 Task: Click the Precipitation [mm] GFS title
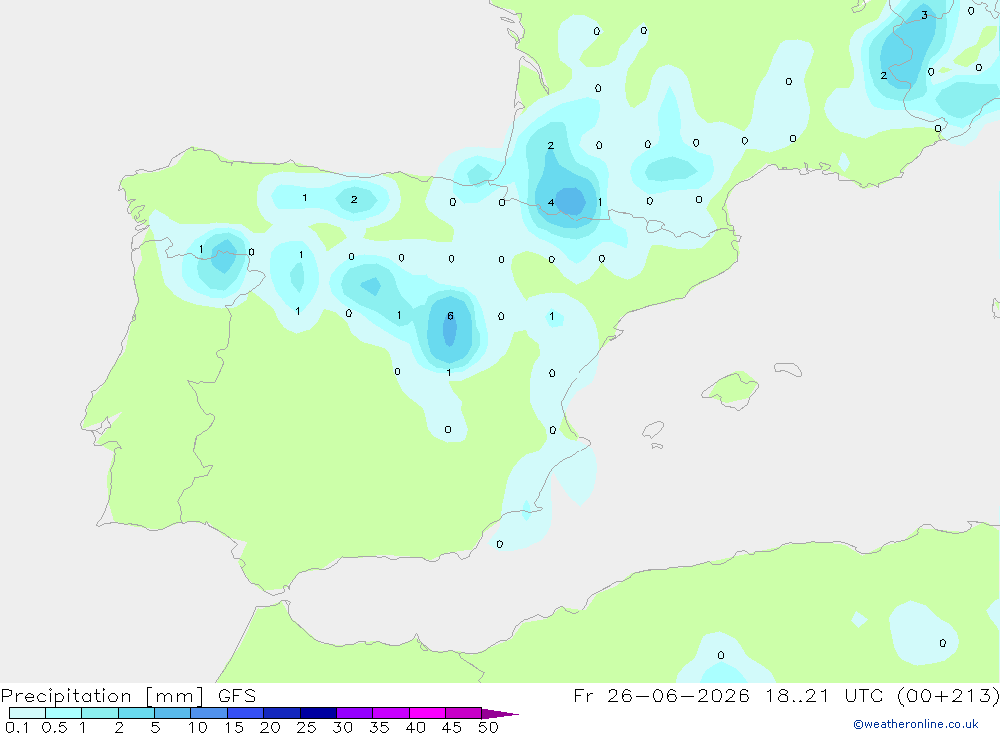pyautogui.click(x=128, y=696)
